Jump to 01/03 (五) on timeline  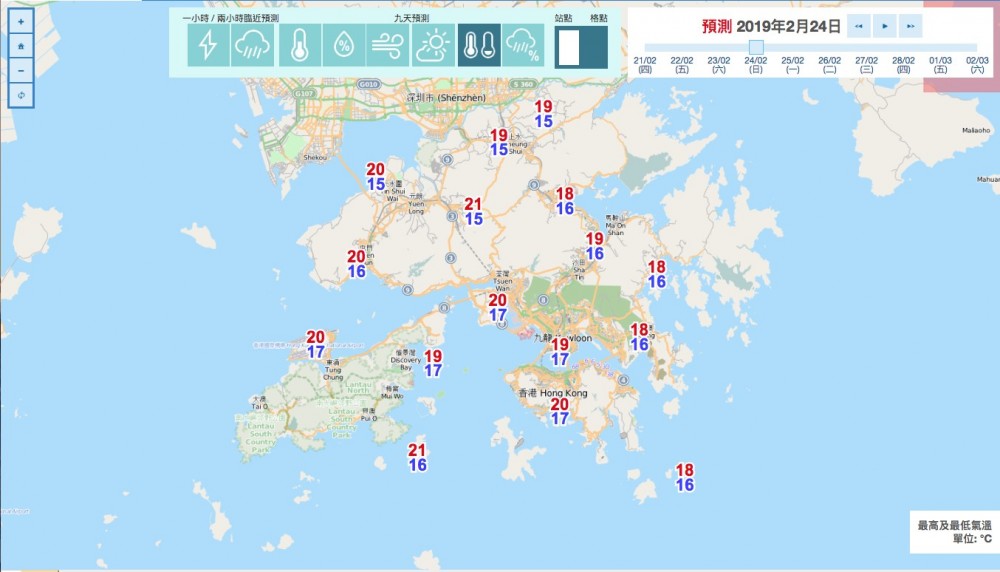pos(941,64)
